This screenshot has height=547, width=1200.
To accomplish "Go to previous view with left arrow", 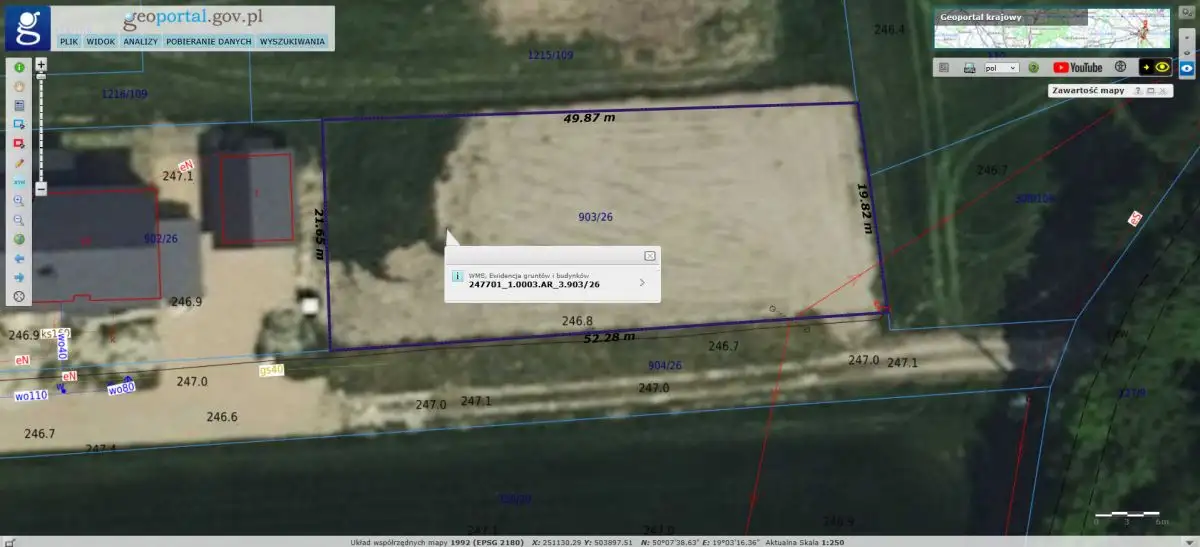I will click(19, 259).
